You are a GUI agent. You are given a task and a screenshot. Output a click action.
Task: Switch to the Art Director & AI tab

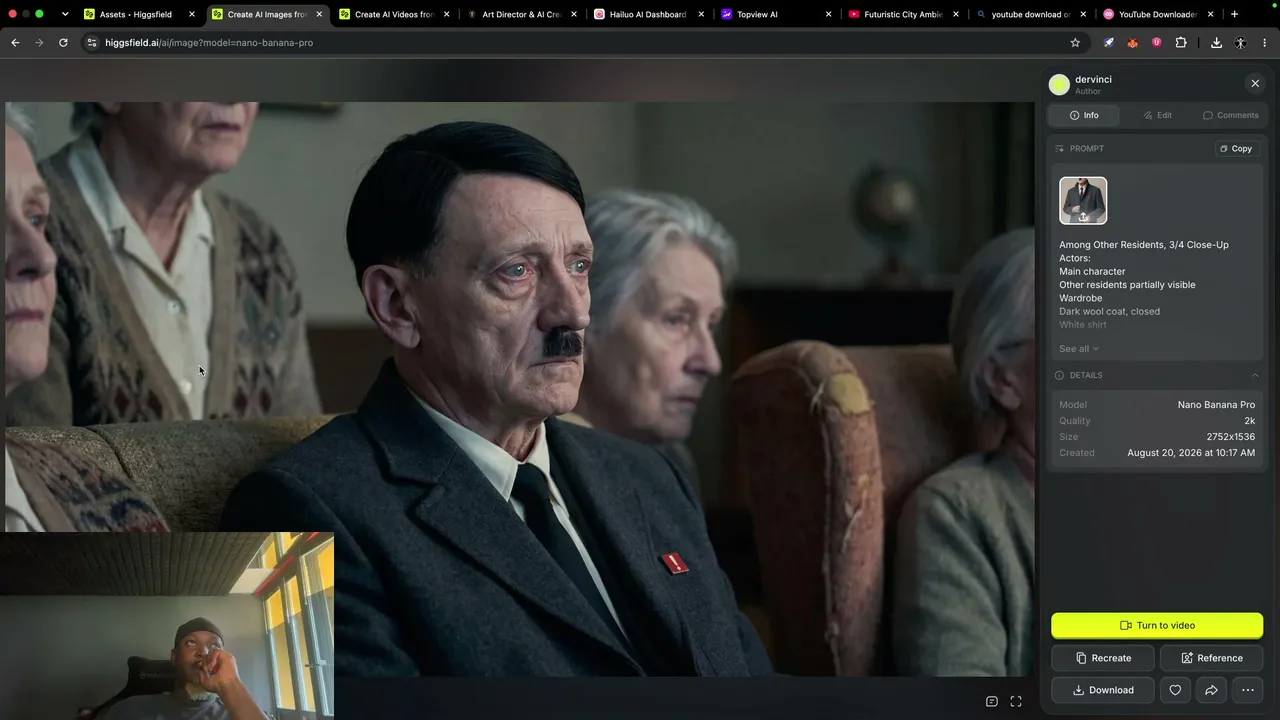tap(521, 14)
